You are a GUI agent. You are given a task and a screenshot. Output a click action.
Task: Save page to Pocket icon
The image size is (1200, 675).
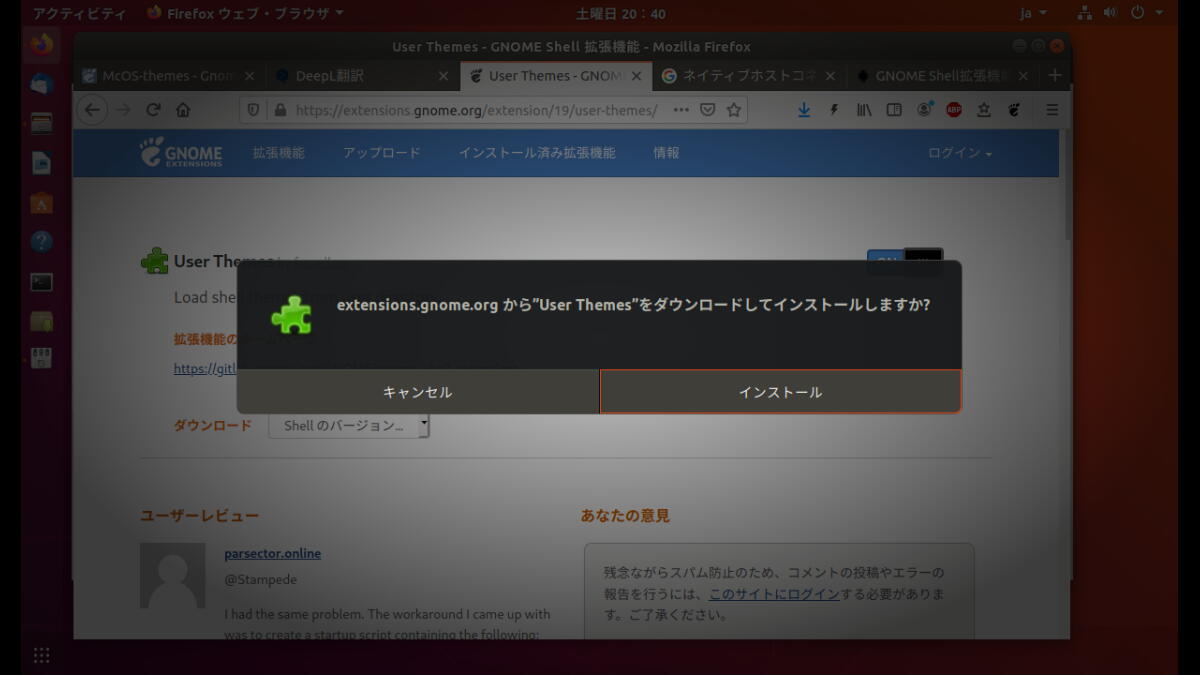tap(707, 110)
